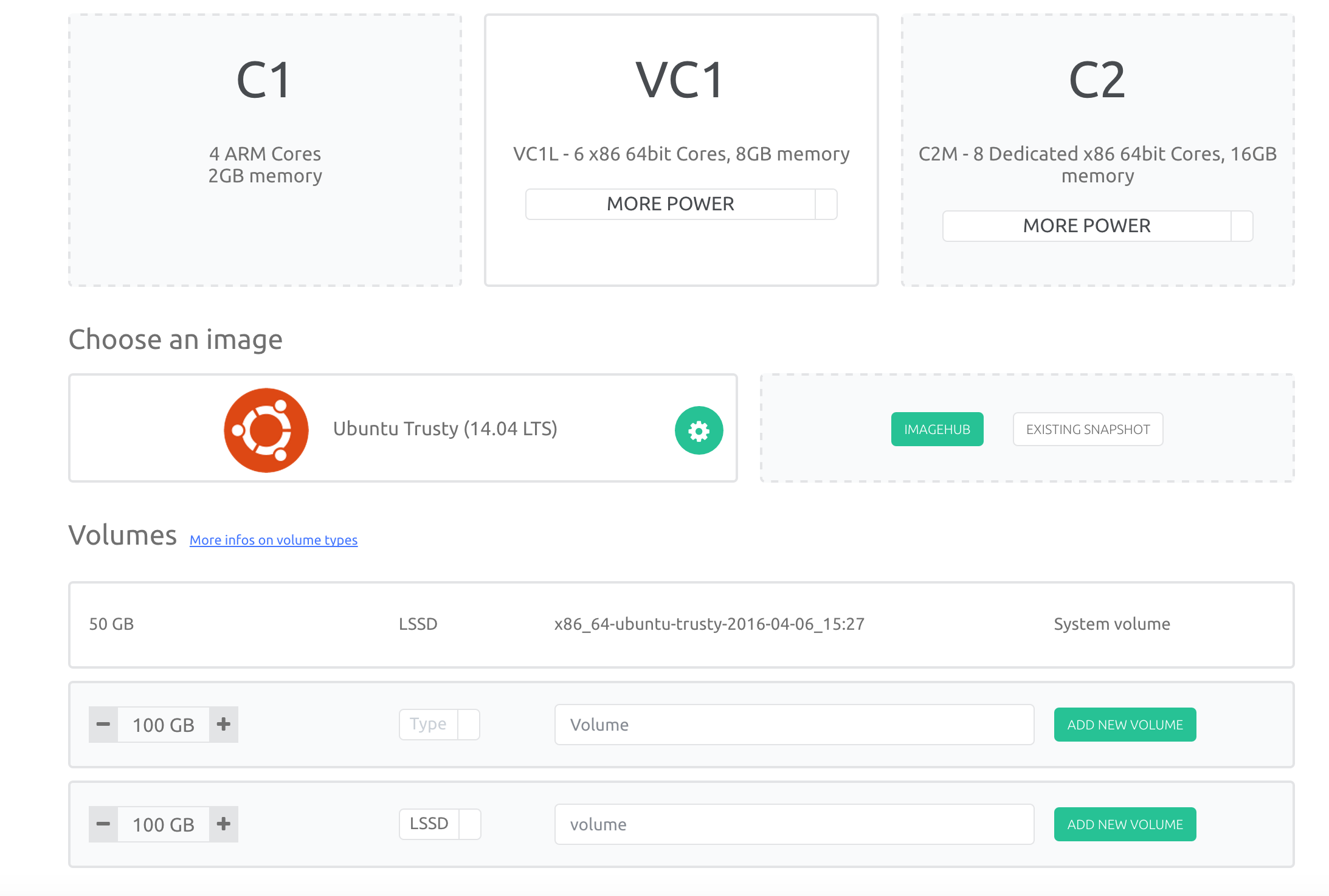Decrease size of the LSSD volume row
The image size is (1329, 896).
click(103, 824)
